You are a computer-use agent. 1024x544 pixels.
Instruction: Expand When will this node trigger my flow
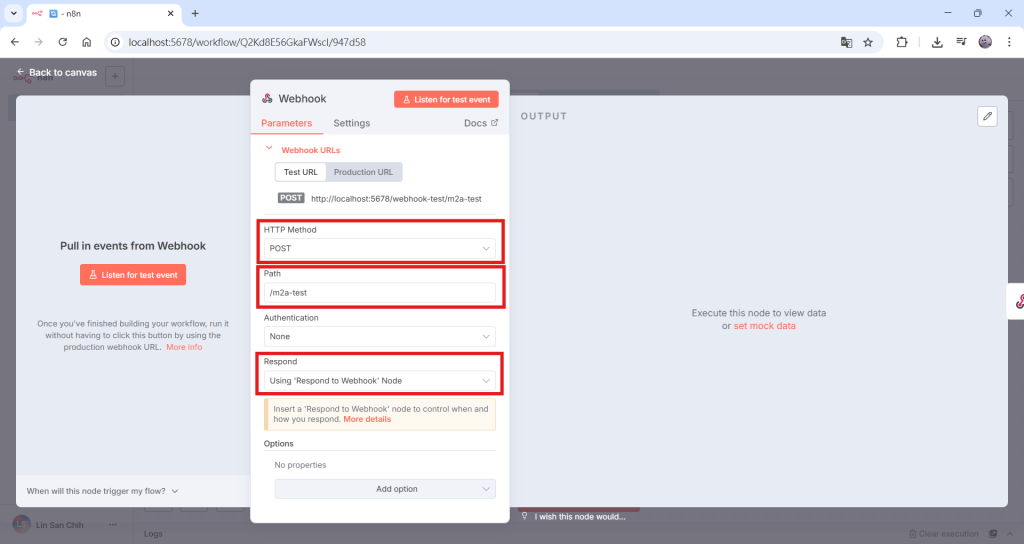[x=103, y=491]
